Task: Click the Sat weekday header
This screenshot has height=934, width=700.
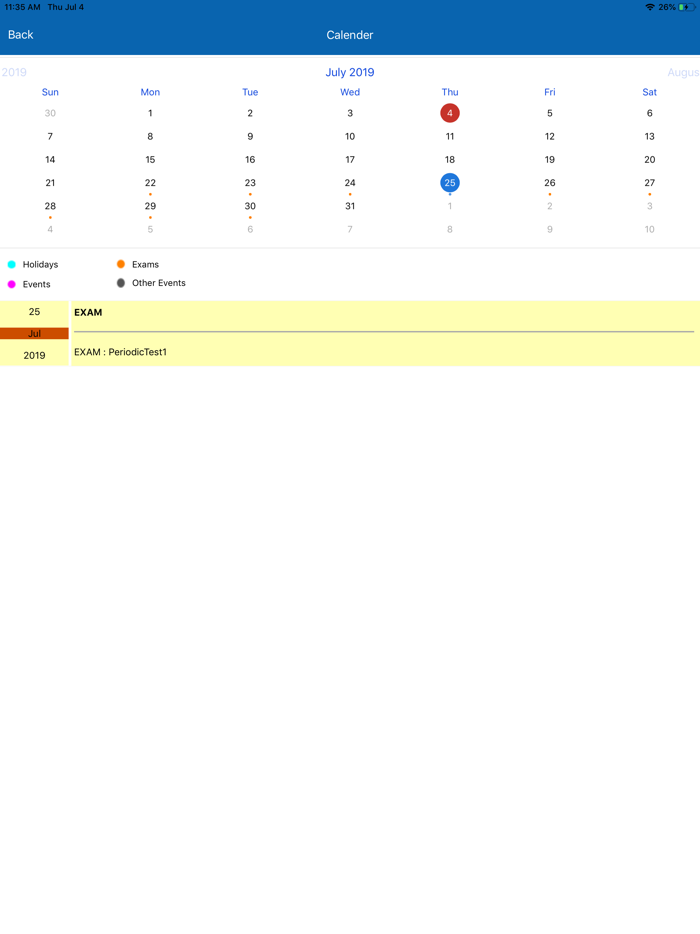Action: [x=649, y=92]
